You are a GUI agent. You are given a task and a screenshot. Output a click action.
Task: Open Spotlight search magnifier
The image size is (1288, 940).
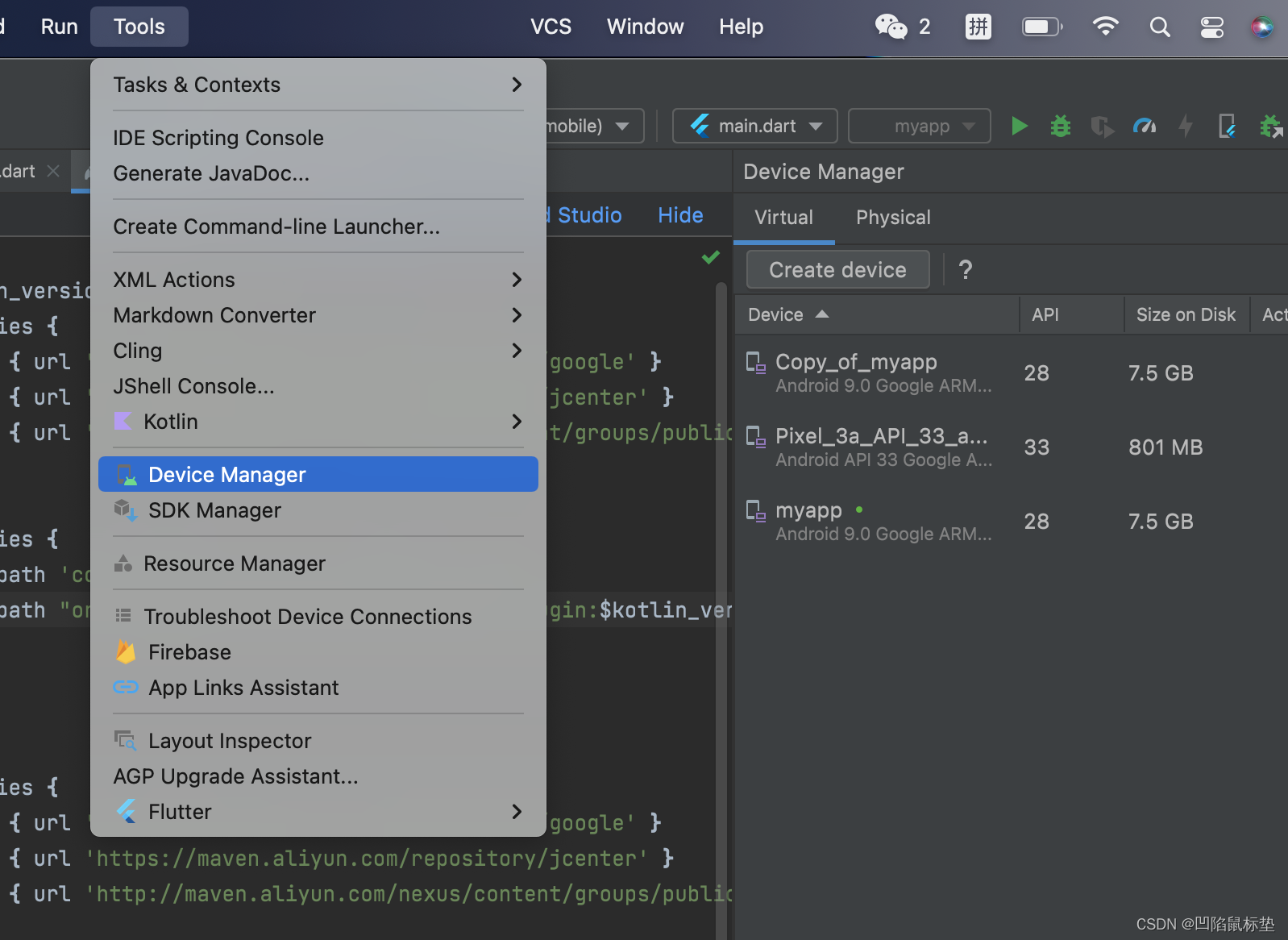tap(1160, 27)
